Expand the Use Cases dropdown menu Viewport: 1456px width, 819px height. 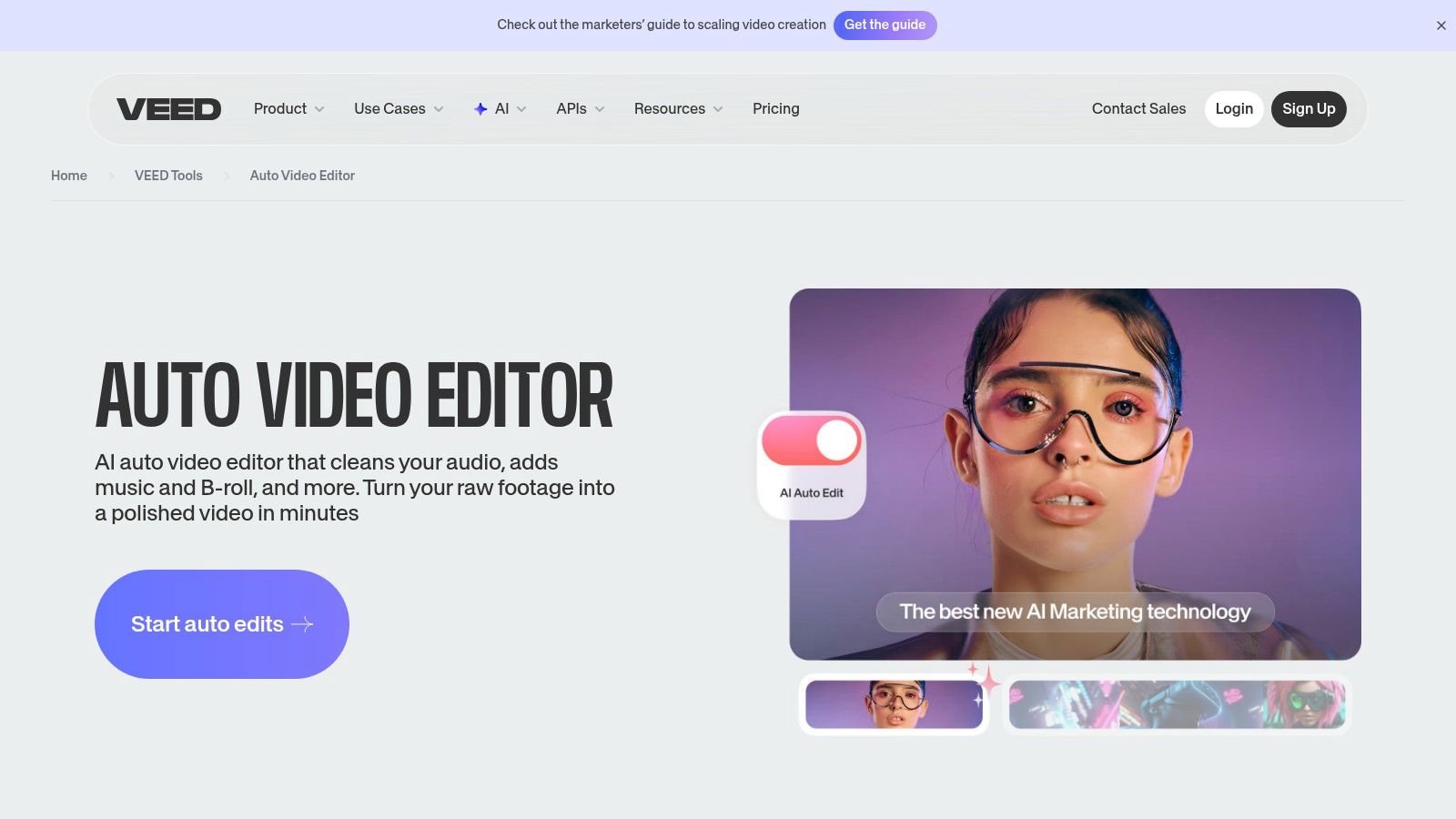pos(399,109)
